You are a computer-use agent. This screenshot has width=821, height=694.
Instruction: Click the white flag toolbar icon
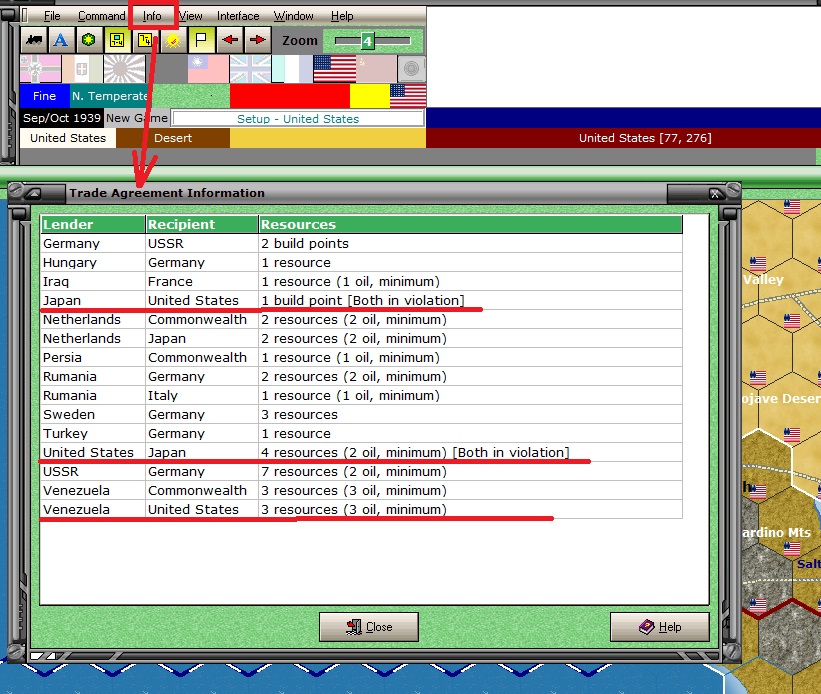[x=201, y=40]
